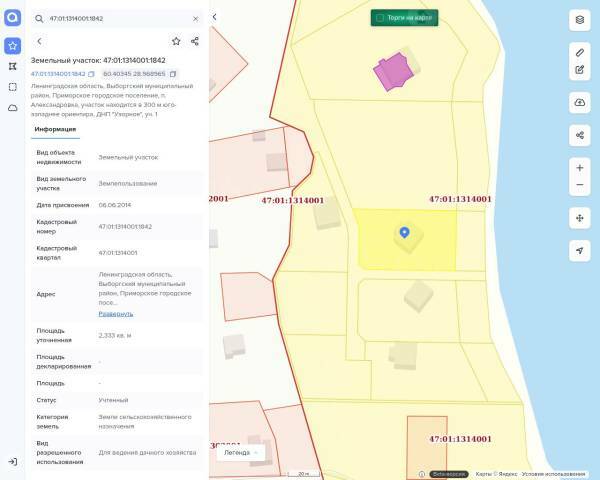600x480 pixels.
Task: Switch to the Информация tab
Action: [x=55, y=129]
